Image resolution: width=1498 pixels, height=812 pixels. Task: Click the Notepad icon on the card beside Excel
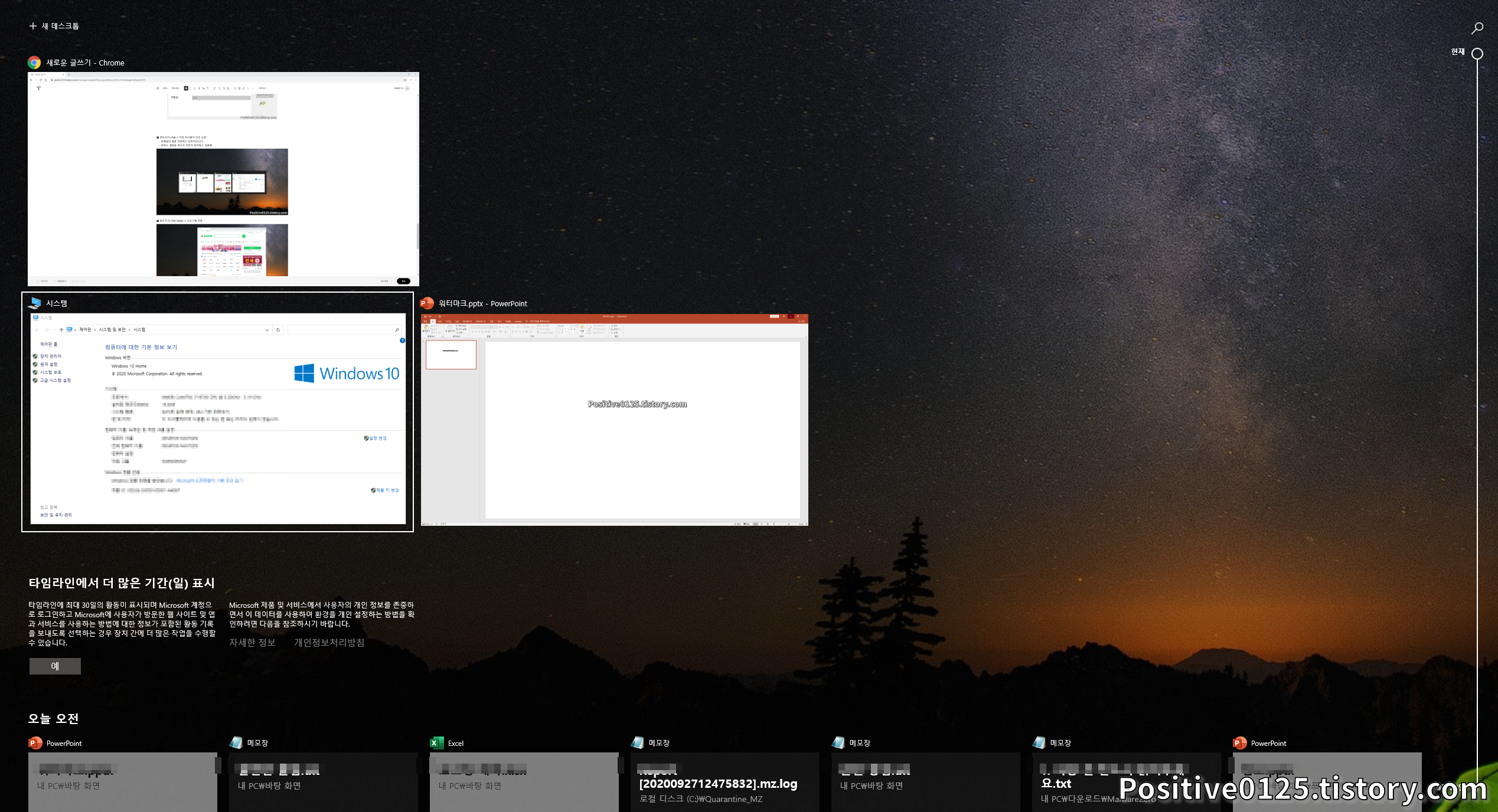pos(236,743)
